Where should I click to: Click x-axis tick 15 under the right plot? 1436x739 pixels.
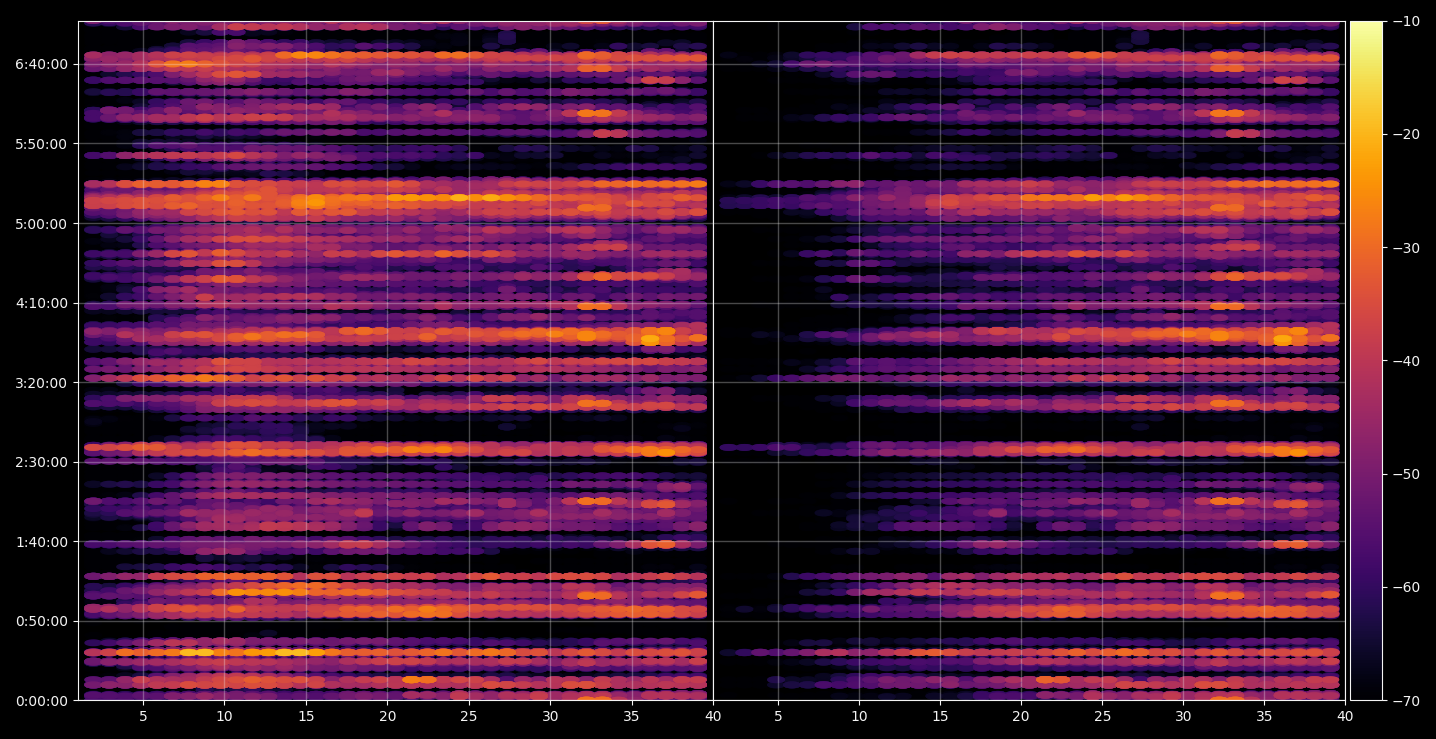pos(940,717)
